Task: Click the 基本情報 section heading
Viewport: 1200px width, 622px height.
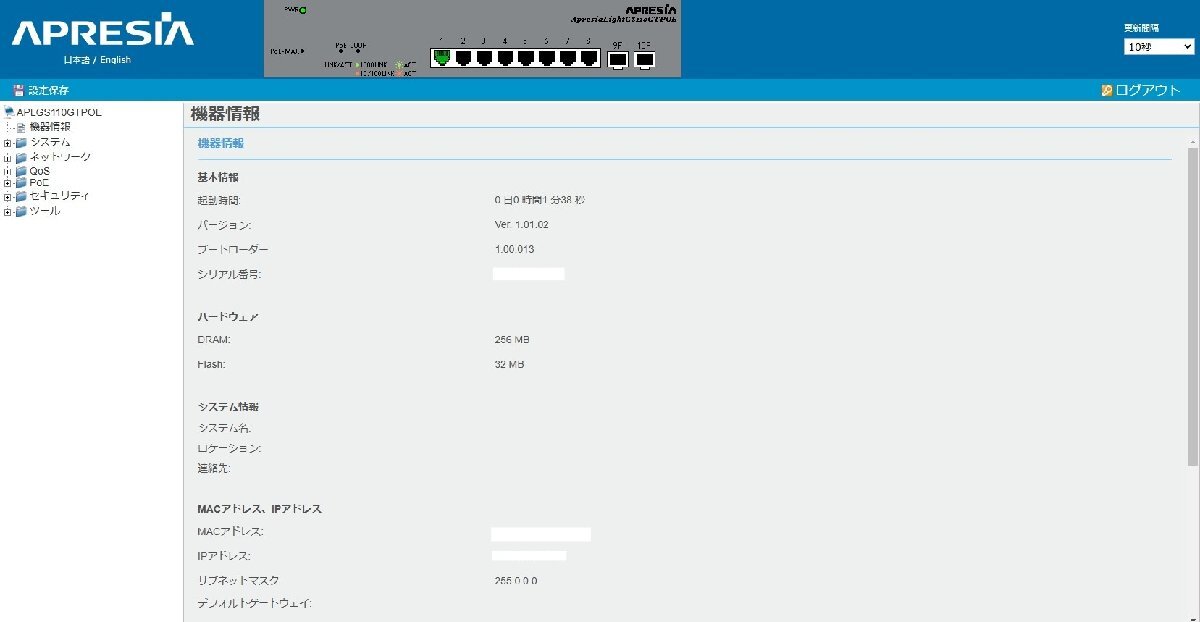Action: (x=217, y=177)
